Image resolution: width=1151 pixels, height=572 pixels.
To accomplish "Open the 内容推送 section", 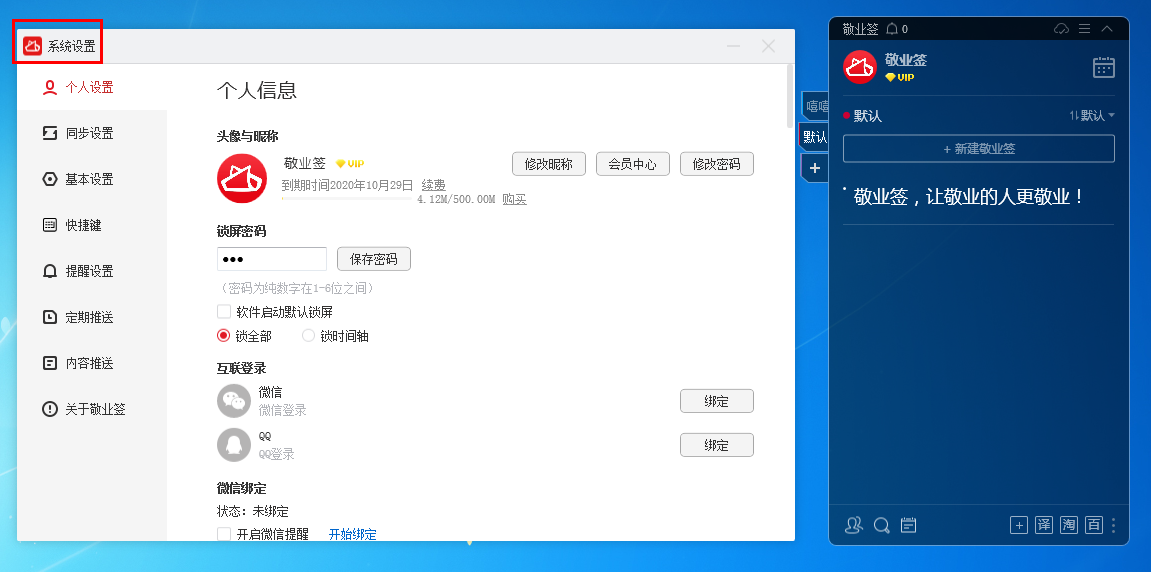I will click(92, 363).
